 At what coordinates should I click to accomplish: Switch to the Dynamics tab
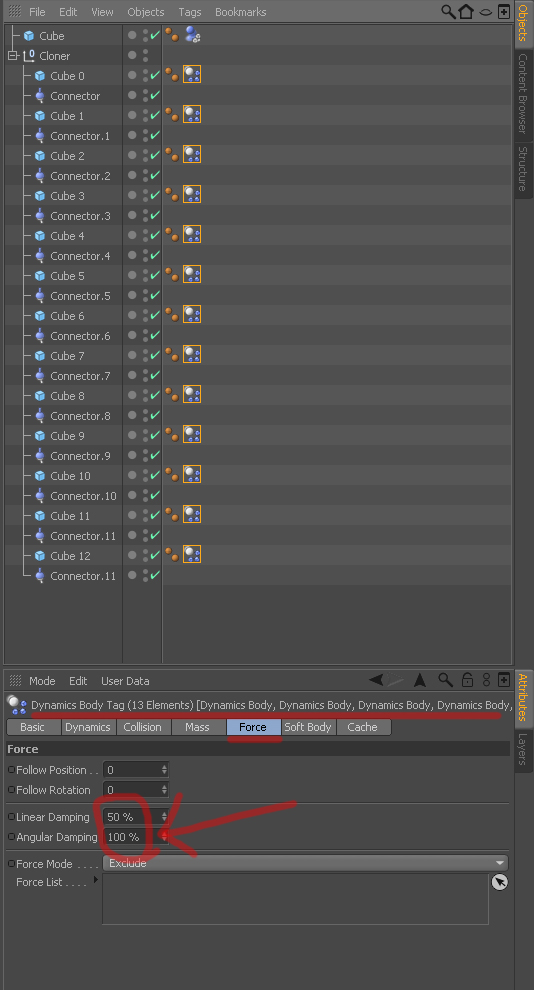pos(88,727)
